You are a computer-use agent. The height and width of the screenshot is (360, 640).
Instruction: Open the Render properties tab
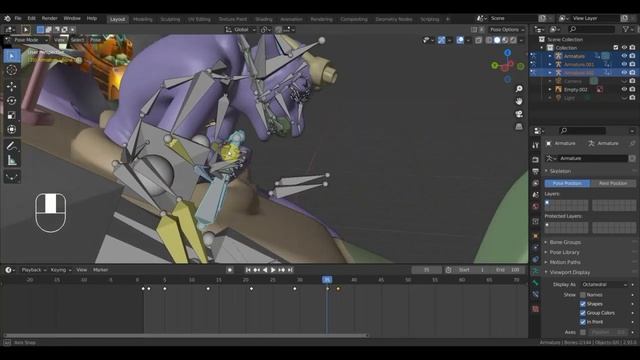[536, 160]
